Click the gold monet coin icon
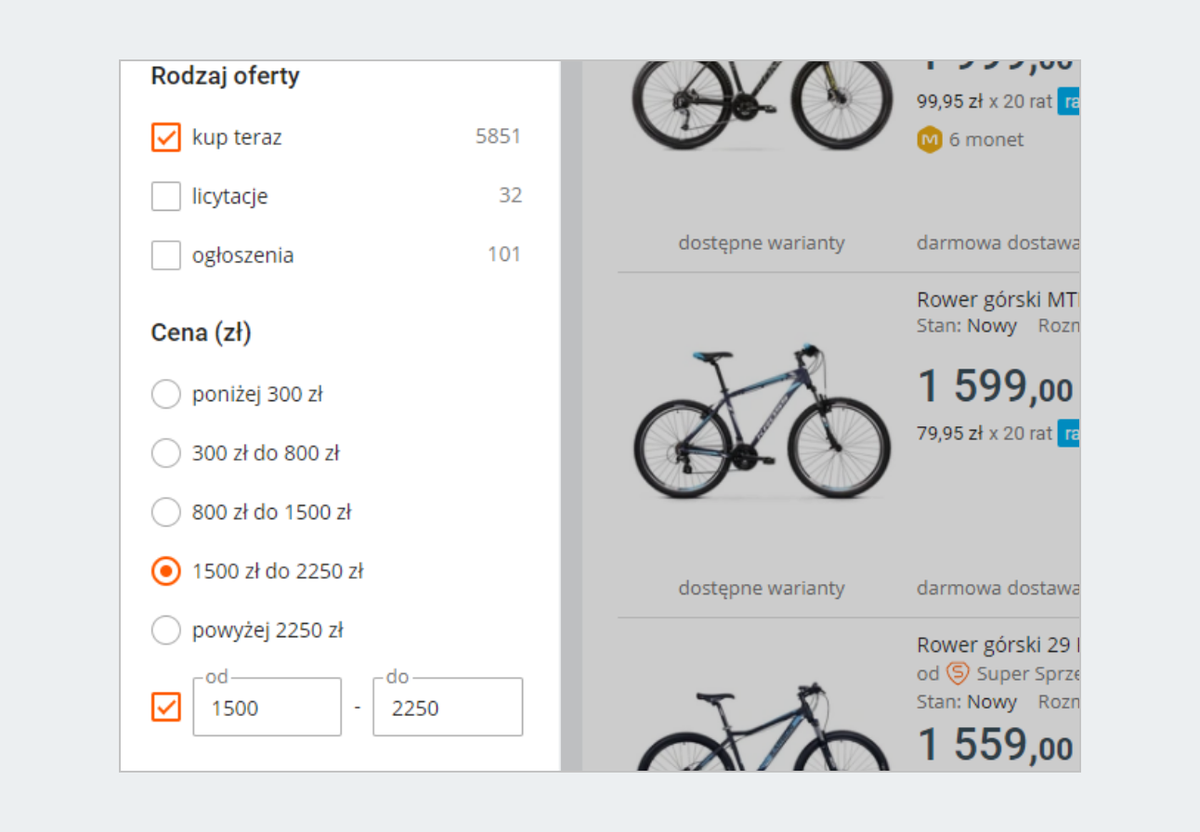 [929, 140]
